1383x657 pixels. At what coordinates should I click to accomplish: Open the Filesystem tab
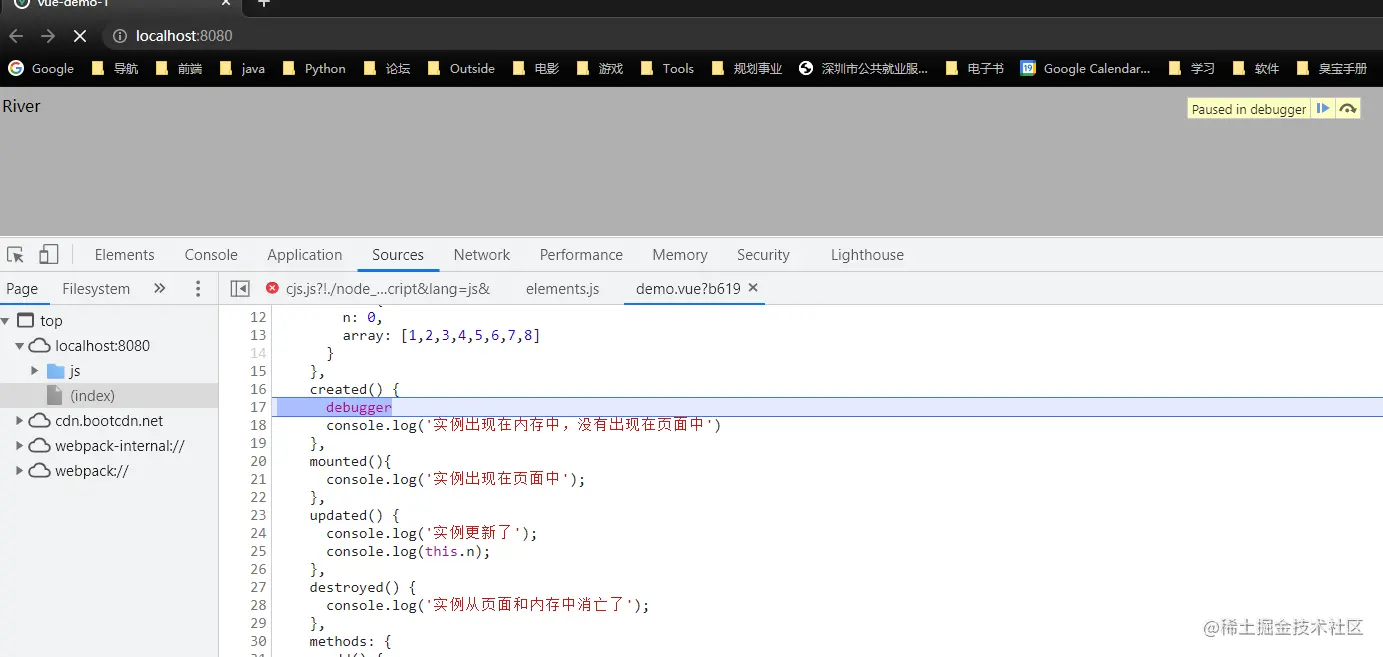(95, 288)
